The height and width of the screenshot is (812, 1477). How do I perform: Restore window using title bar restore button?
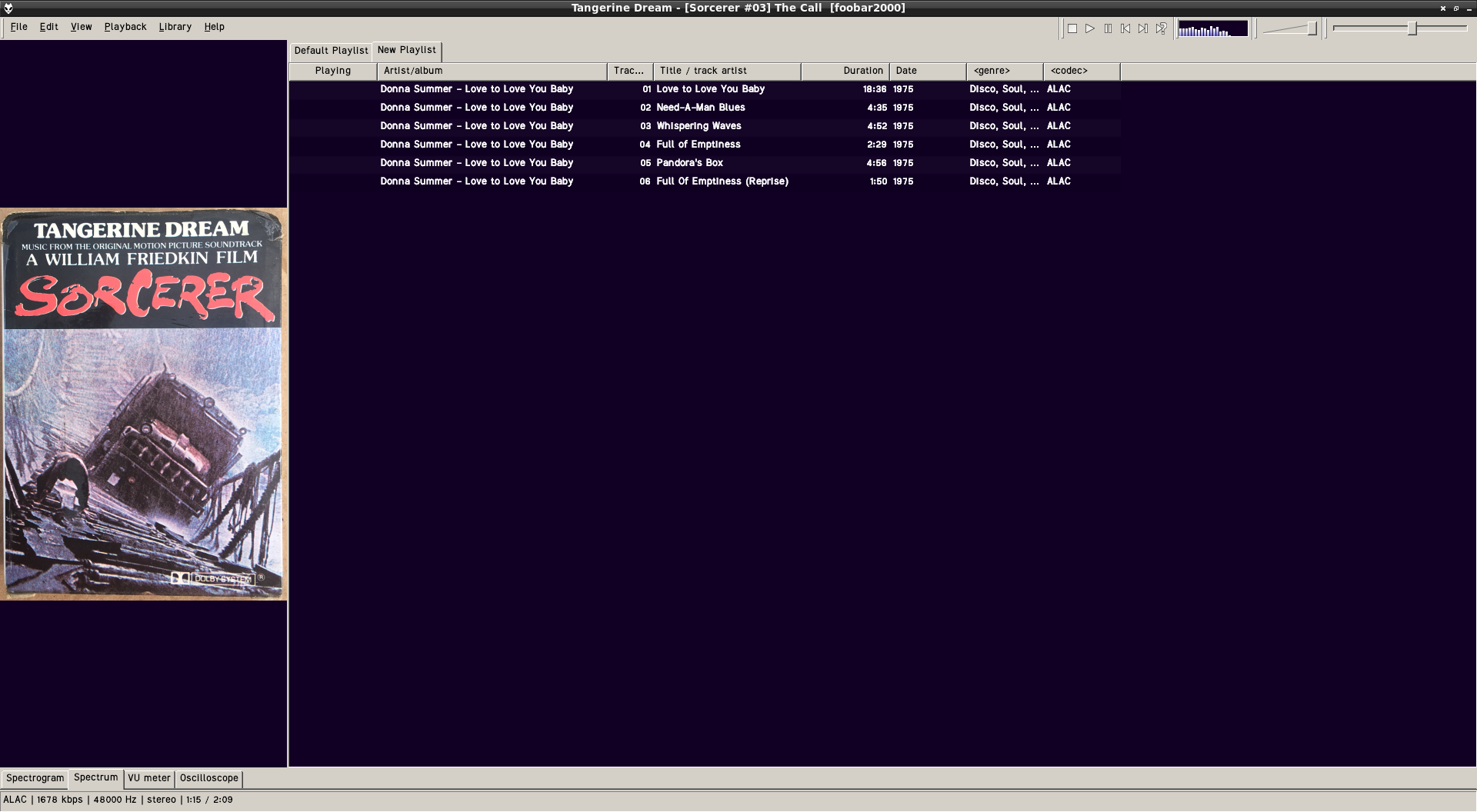[x=1456, y=8]
